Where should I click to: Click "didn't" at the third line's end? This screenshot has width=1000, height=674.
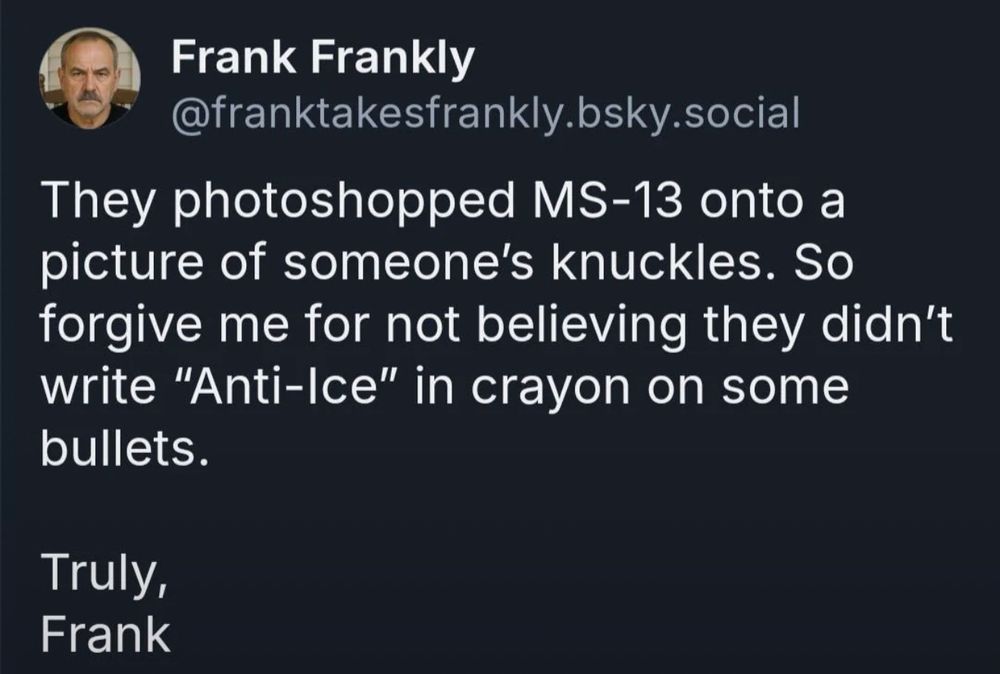887,324
